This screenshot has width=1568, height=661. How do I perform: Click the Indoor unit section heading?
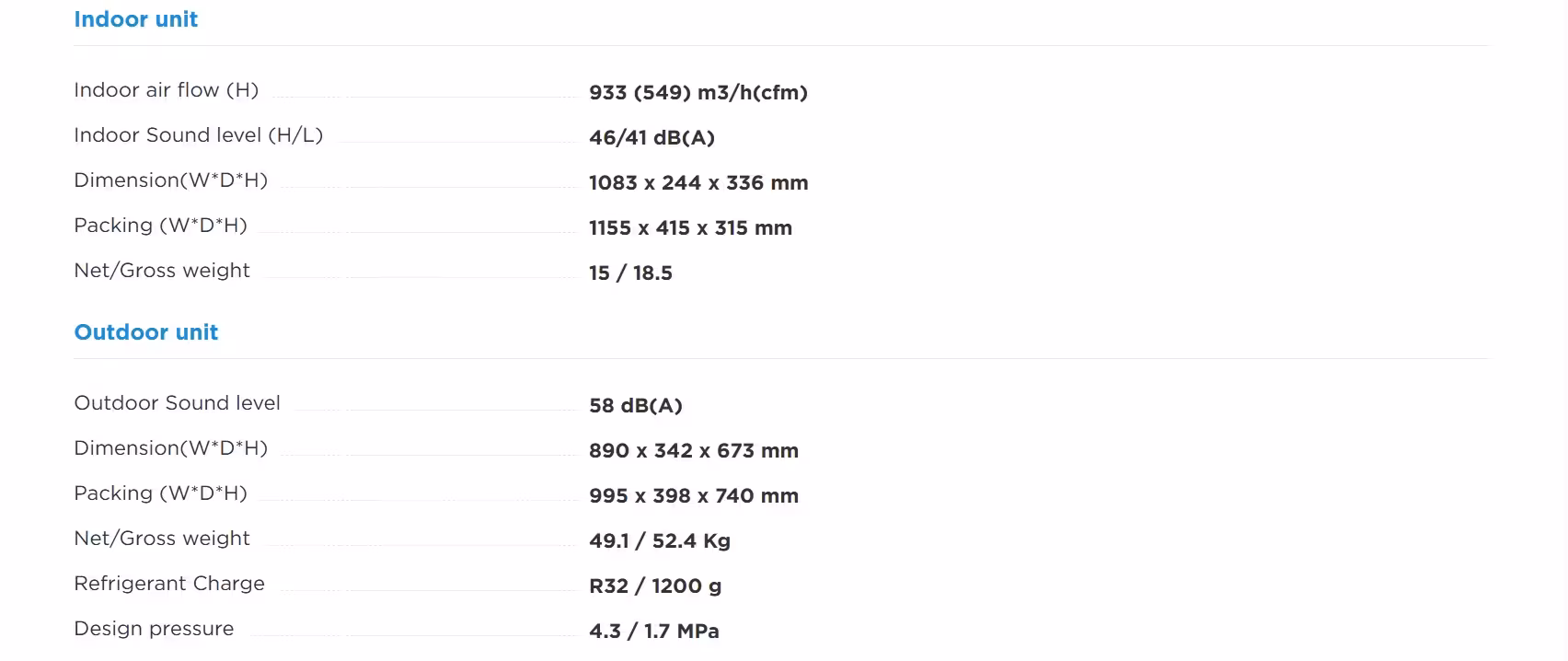click(135, 19)
